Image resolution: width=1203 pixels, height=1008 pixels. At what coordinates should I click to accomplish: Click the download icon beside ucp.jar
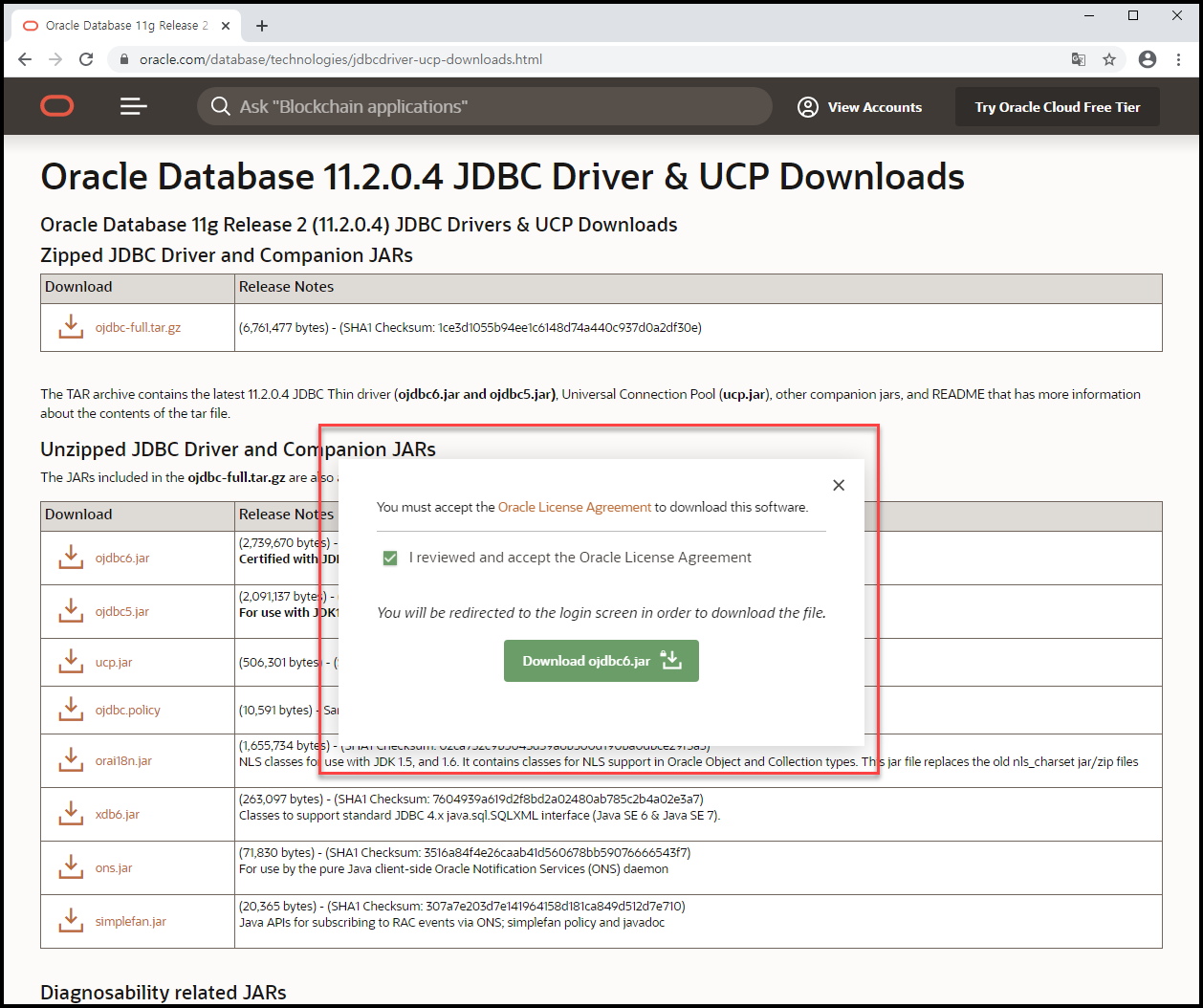point(71,662)
